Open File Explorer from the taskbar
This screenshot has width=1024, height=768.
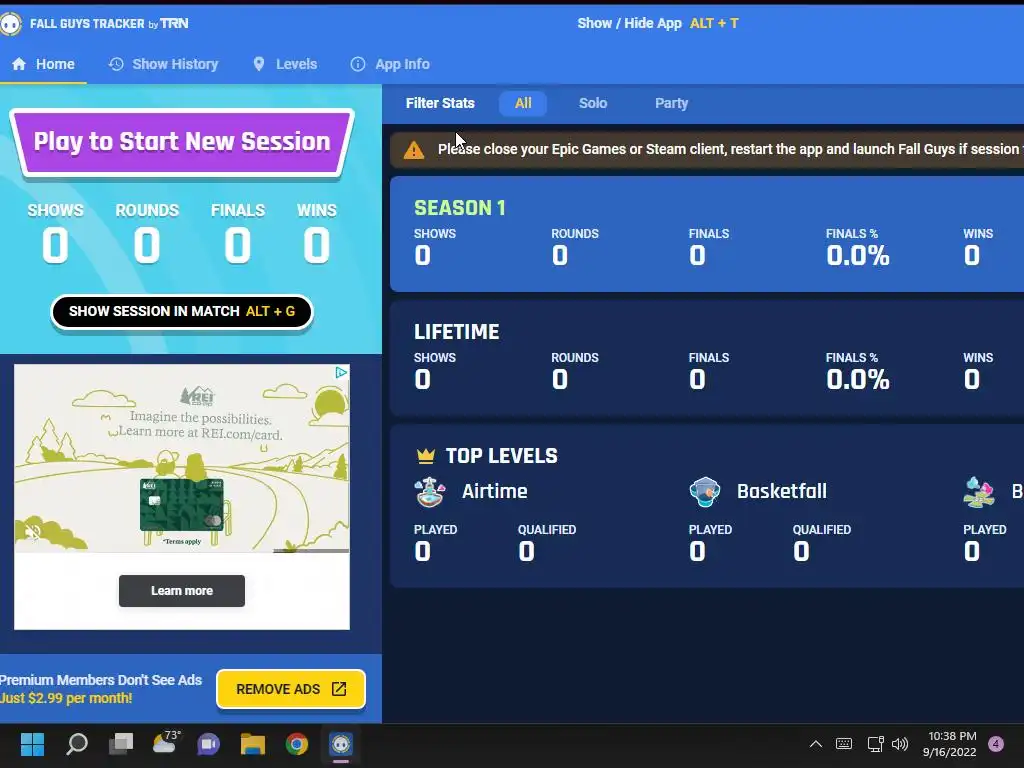click(x=253, y=744)
